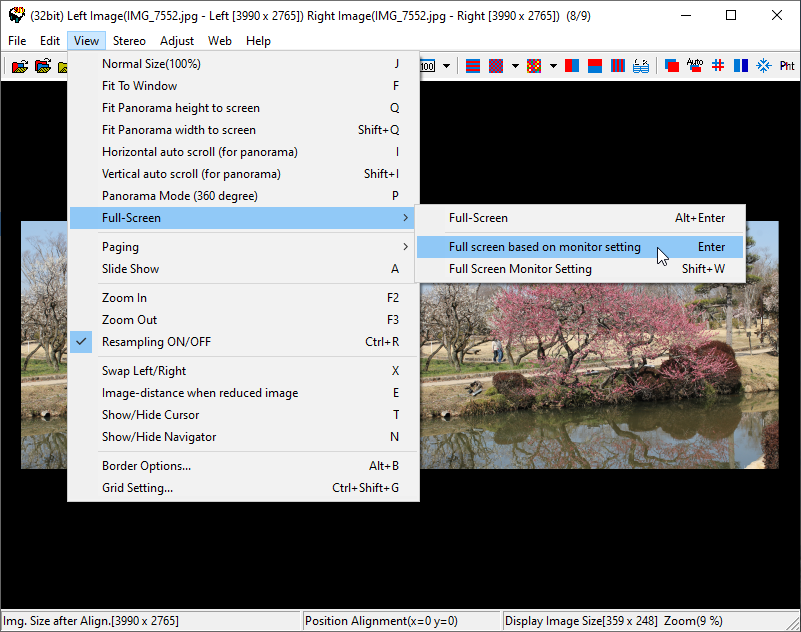Click the Open Left/Right Images double-folder icon

click(42, 66)
